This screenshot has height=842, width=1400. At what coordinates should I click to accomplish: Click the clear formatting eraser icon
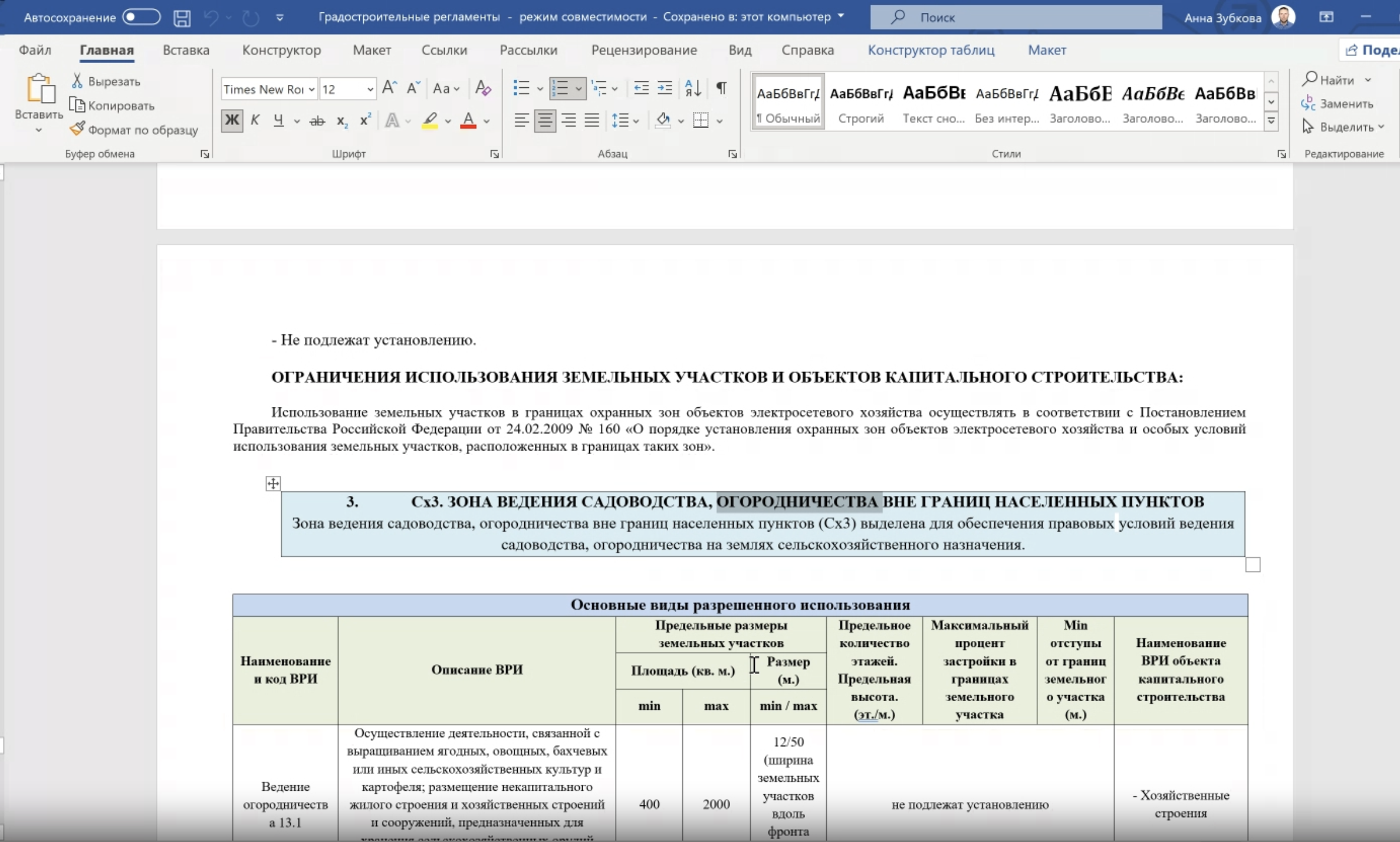(483, 88)
